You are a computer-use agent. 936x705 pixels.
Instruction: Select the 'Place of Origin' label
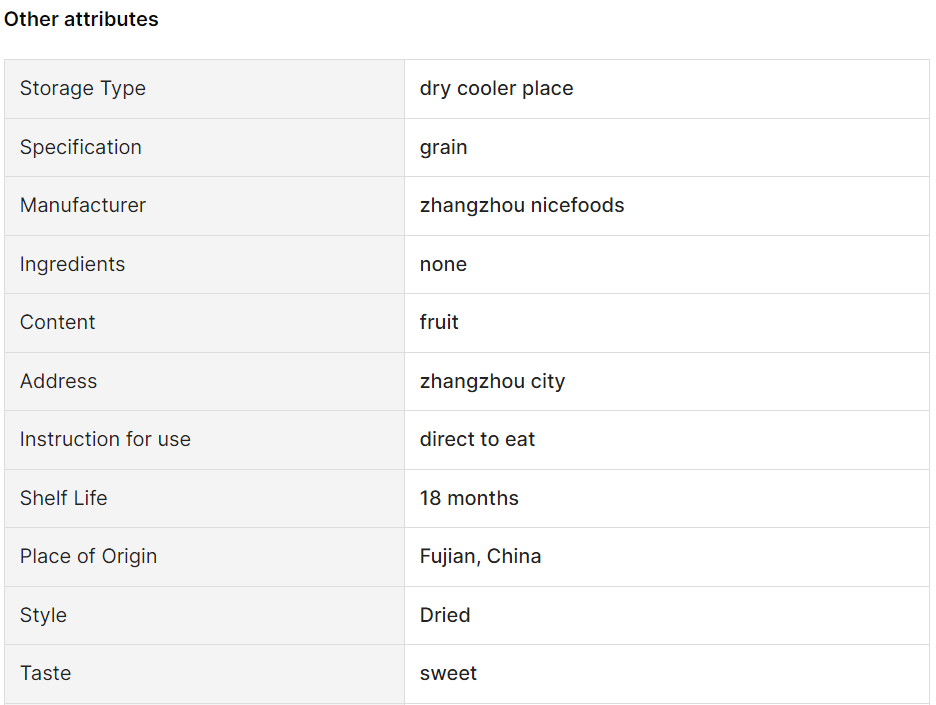click(88, 556)
